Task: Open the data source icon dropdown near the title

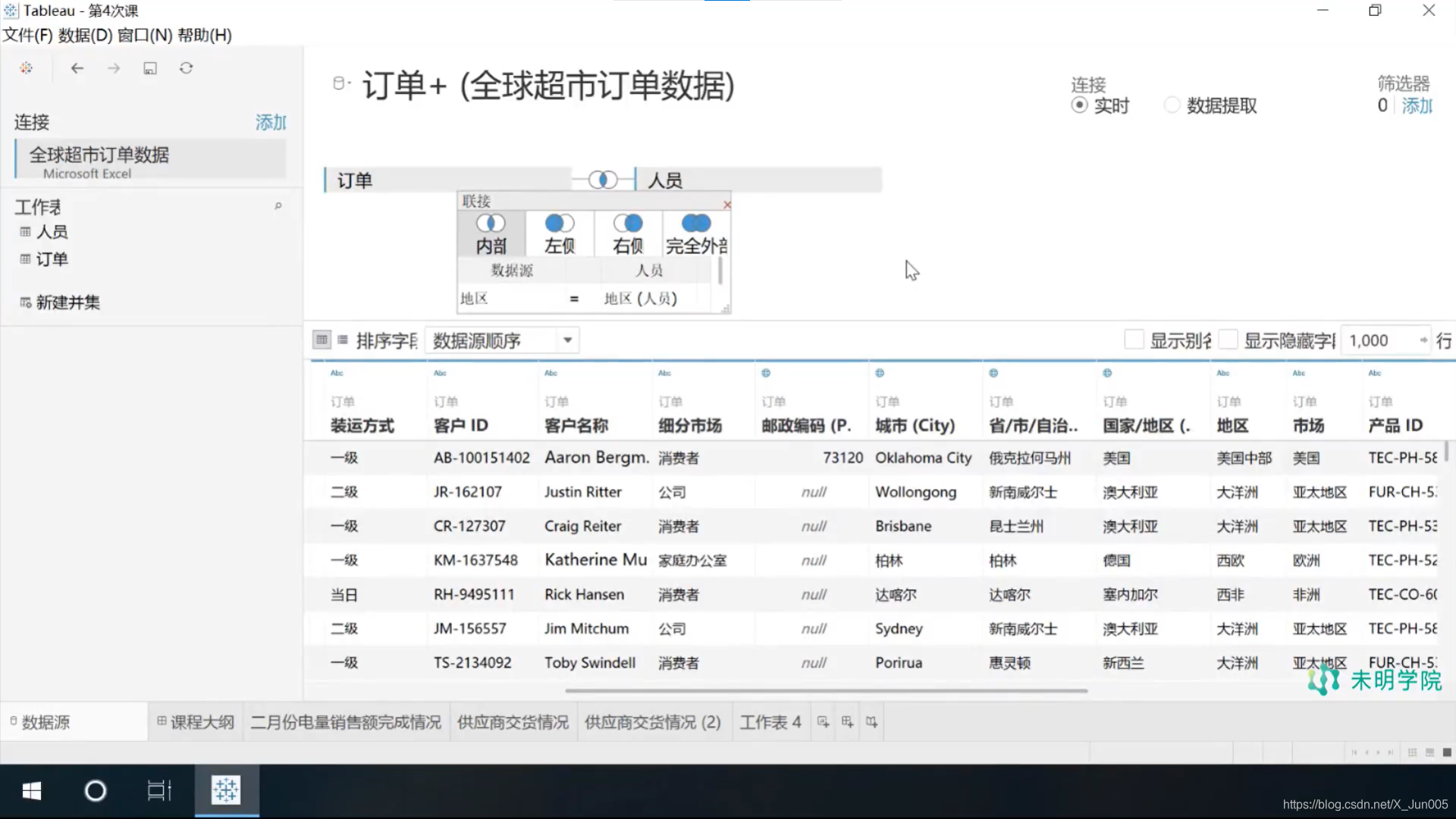Action: coord(340,83)
